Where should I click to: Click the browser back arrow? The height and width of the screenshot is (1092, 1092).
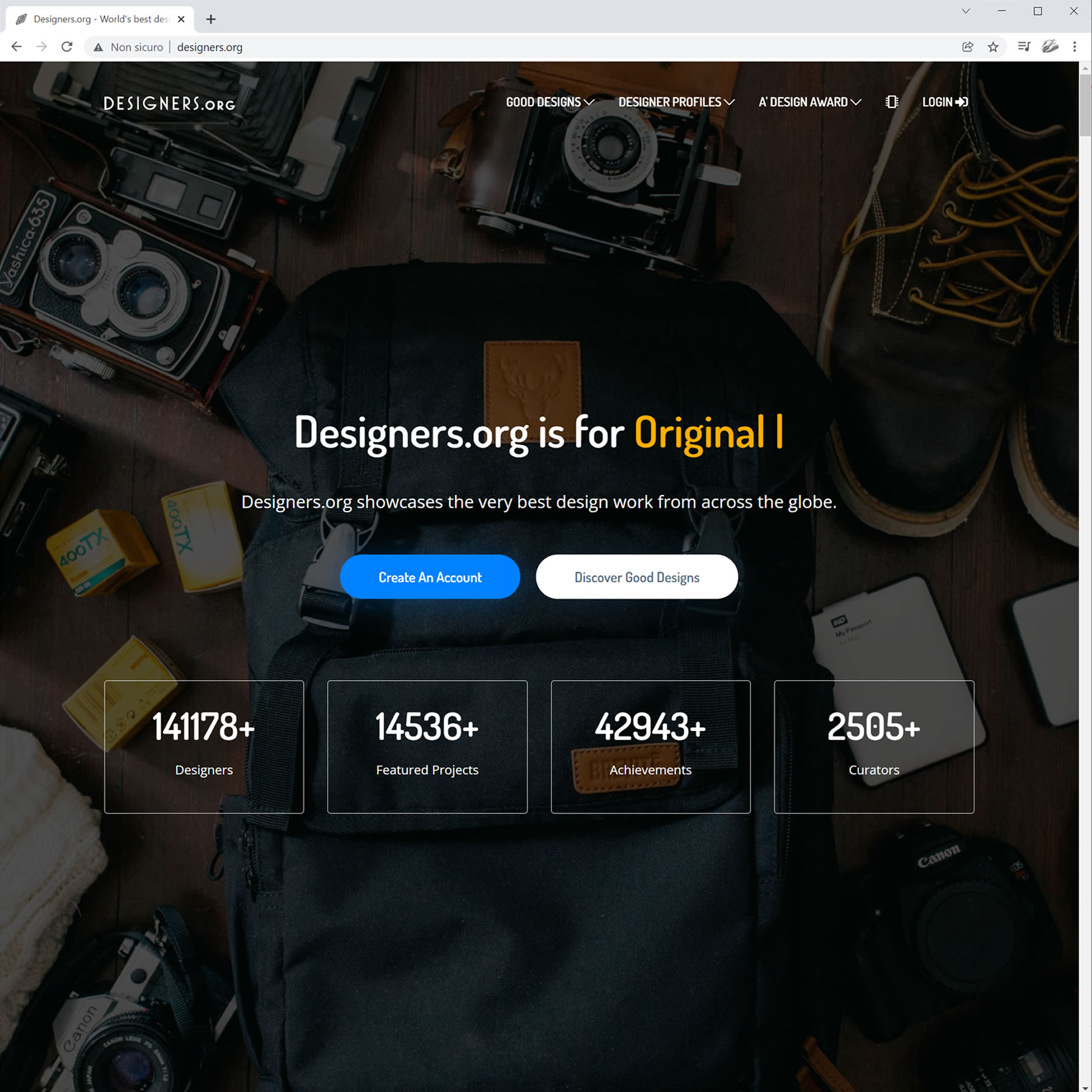16,47
